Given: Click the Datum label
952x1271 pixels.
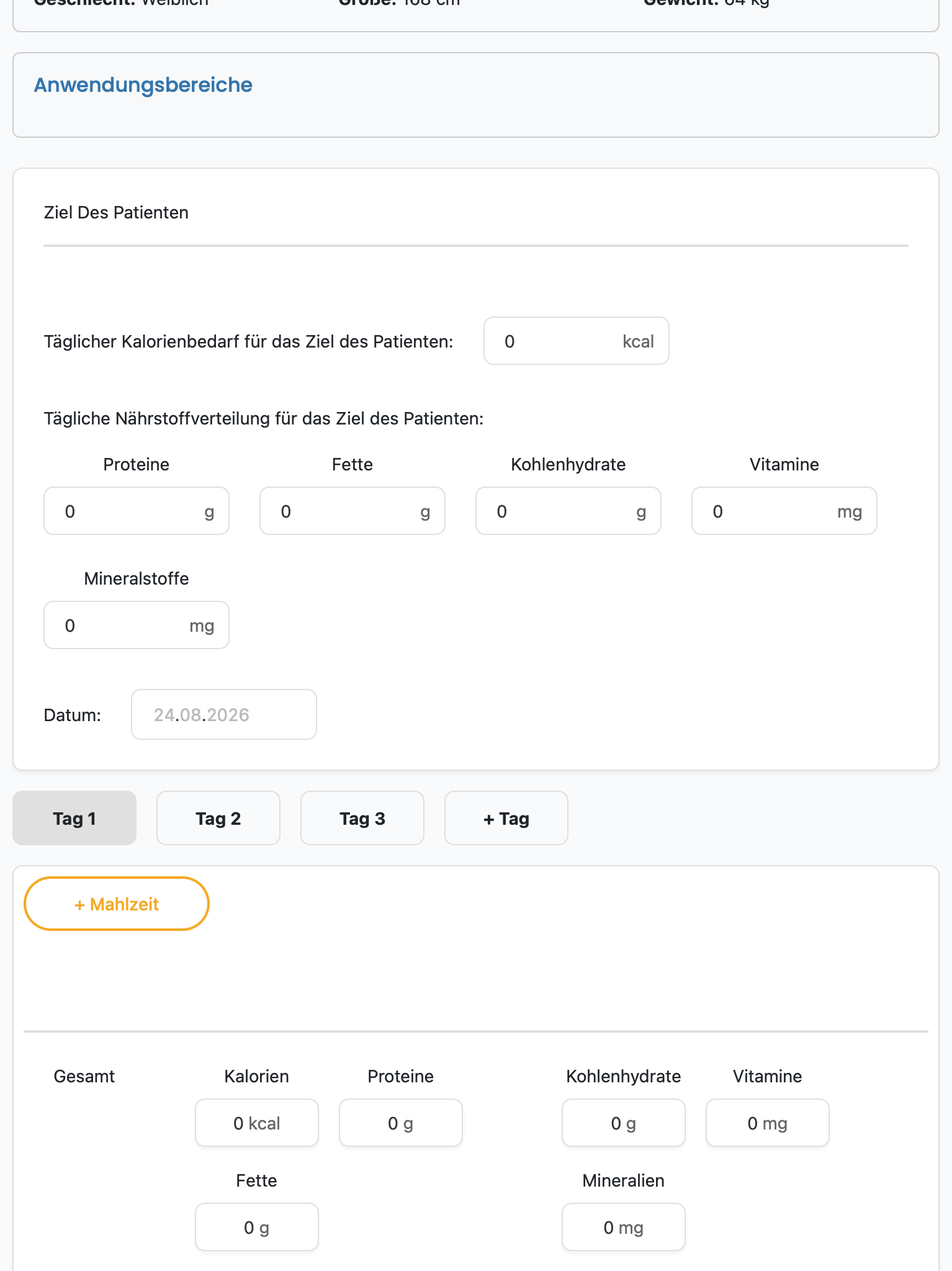Looking at the screenshot, I should (73, 715).
